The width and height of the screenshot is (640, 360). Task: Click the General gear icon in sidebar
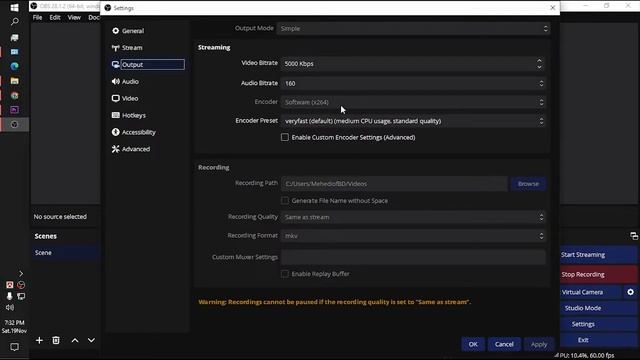116,31
